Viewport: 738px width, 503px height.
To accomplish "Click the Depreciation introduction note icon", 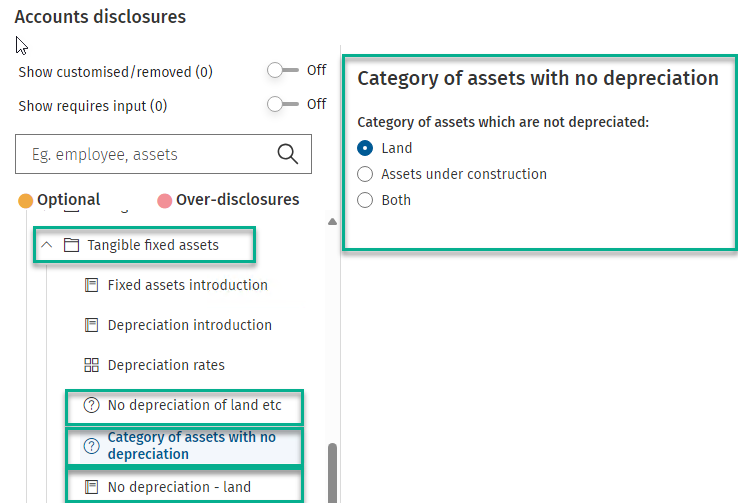I will point(91,325).
